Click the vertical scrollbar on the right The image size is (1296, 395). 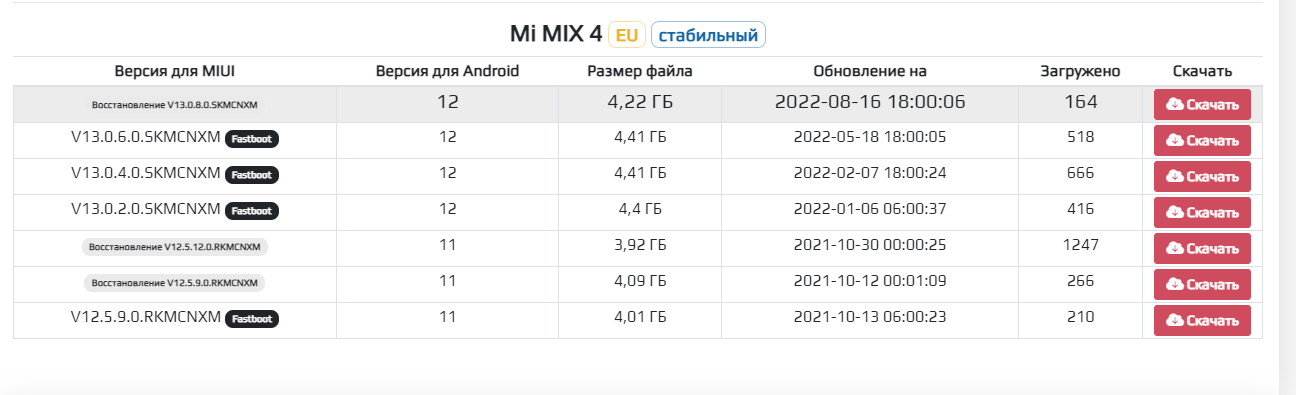(x=1288, y=197)
